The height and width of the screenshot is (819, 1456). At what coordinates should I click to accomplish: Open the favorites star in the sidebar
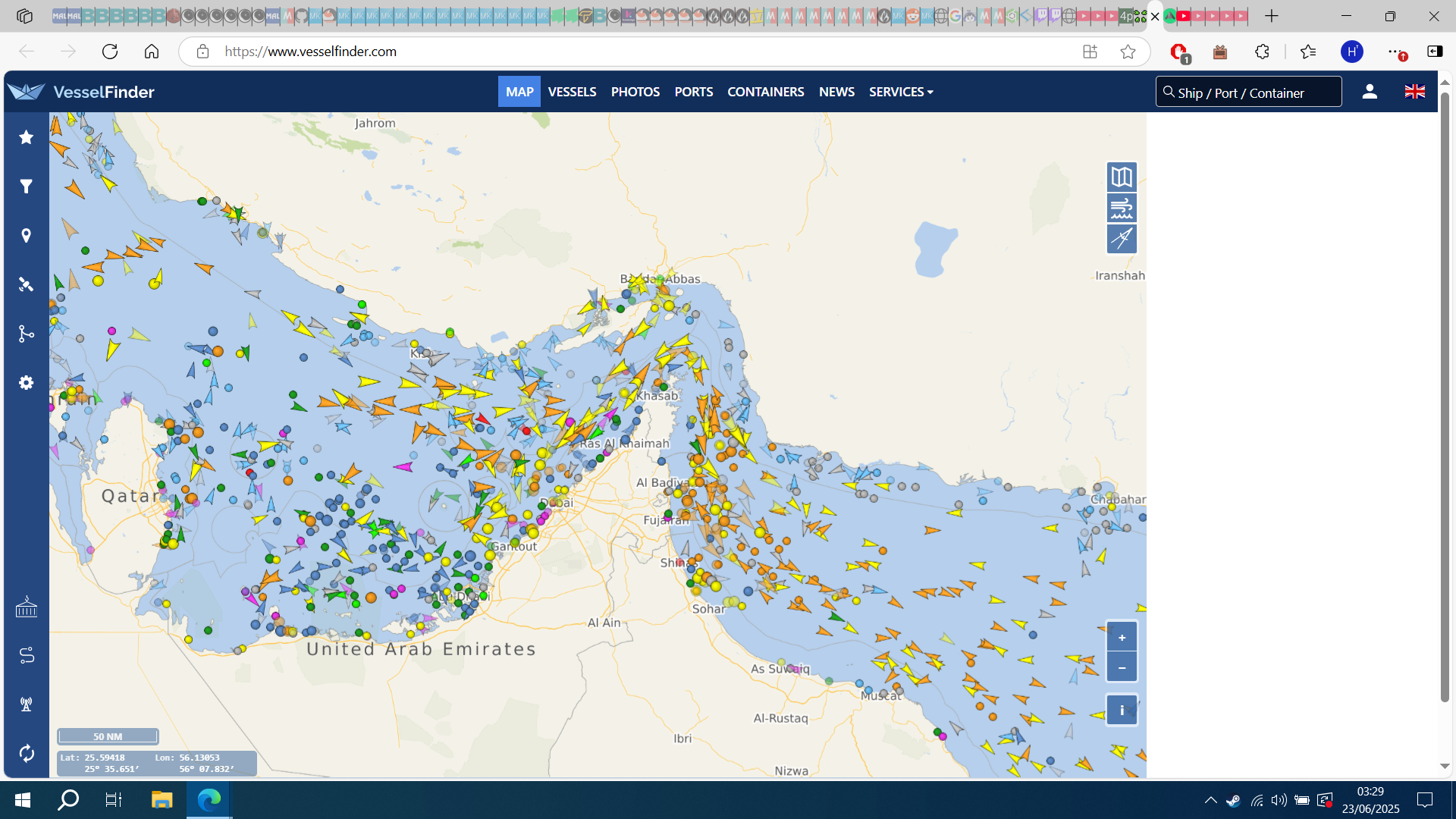coord(27,137)
